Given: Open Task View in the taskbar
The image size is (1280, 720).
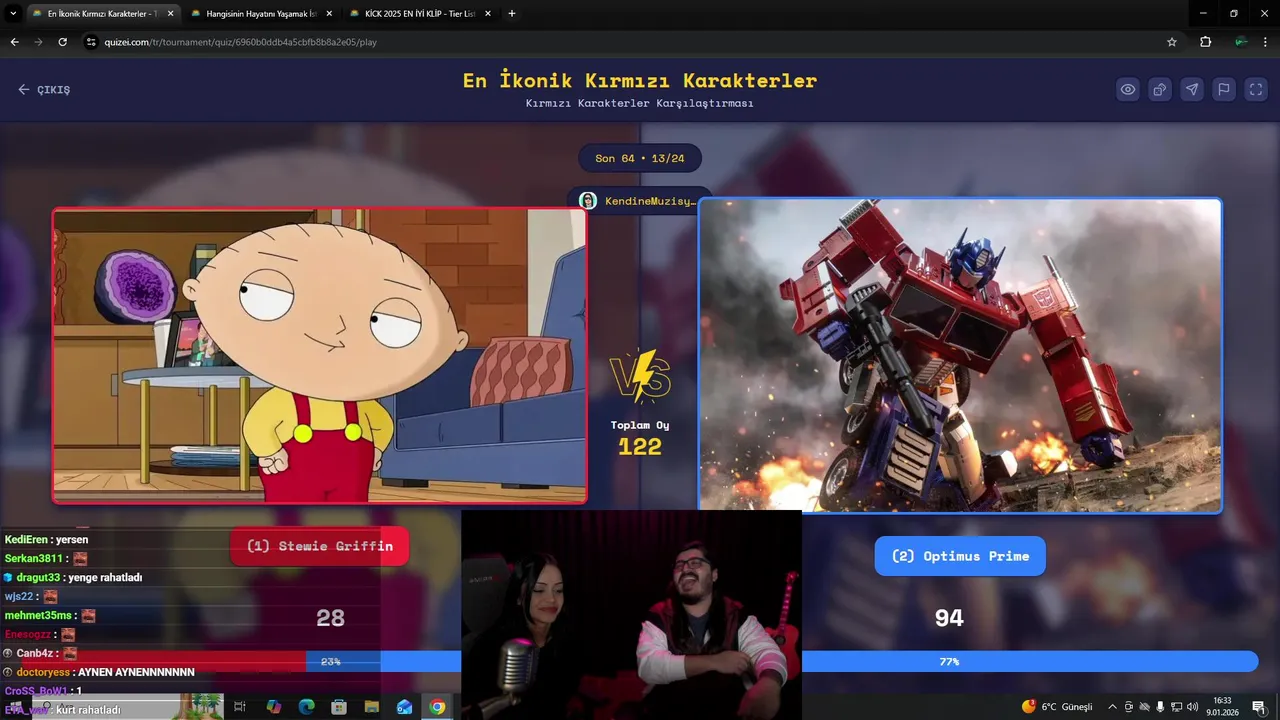Looking at the screenshot, I should (240, 707).
